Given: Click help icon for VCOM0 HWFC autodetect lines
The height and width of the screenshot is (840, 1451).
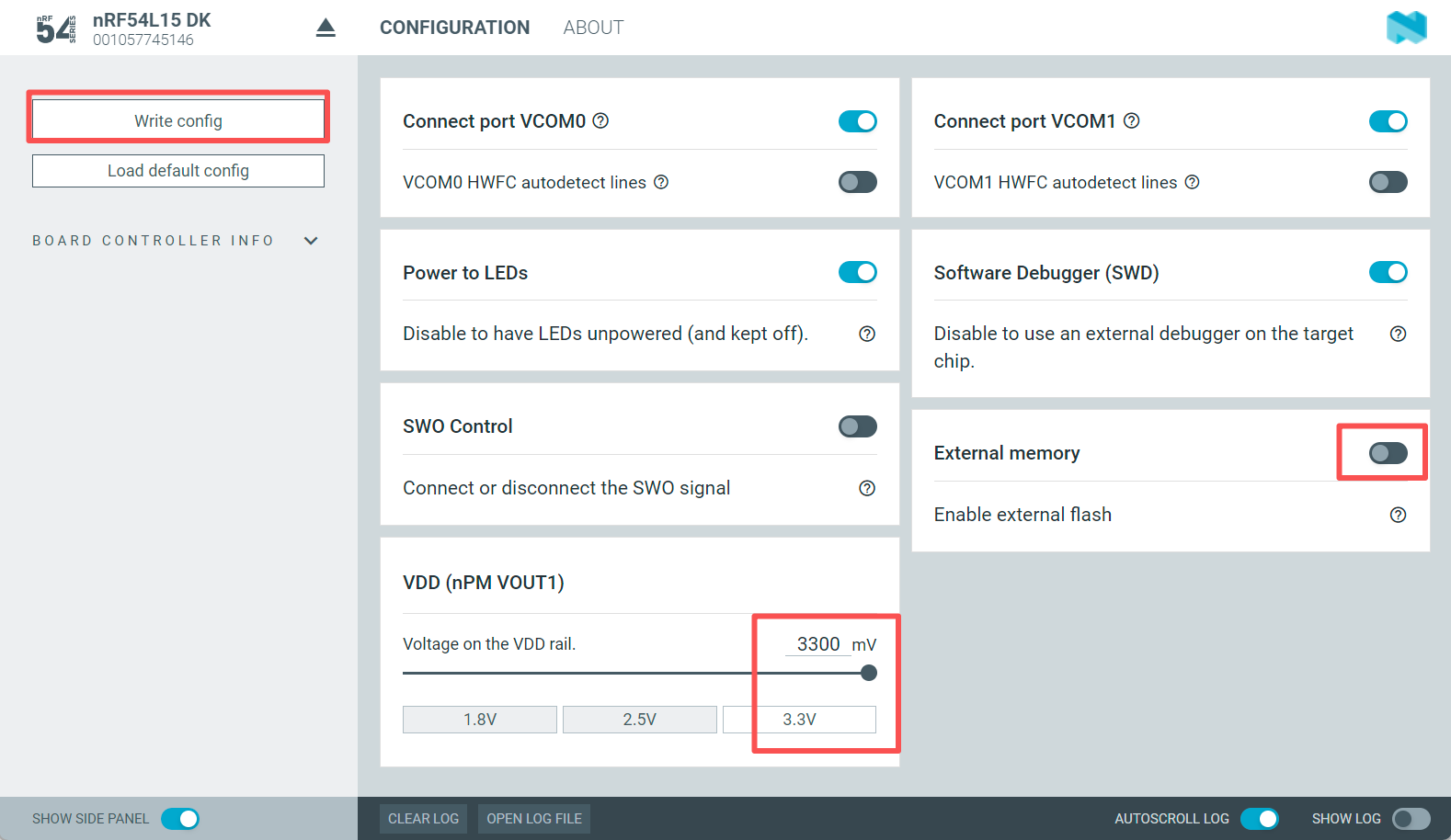Looking at the screenshot, I should [661, 182].
